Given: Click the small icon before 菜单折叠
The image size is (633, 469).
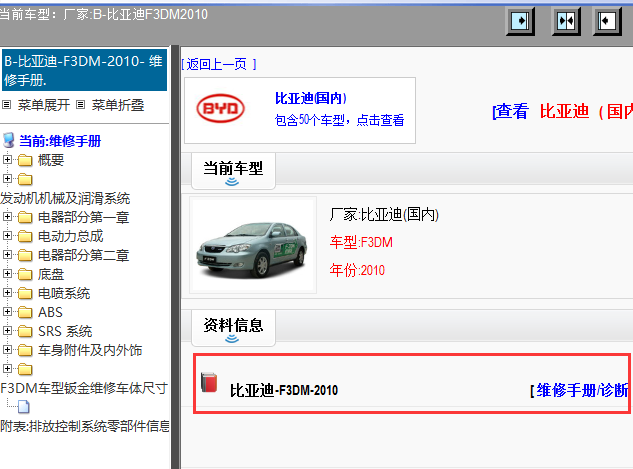Looking at the screenshot, I should 81,105.
